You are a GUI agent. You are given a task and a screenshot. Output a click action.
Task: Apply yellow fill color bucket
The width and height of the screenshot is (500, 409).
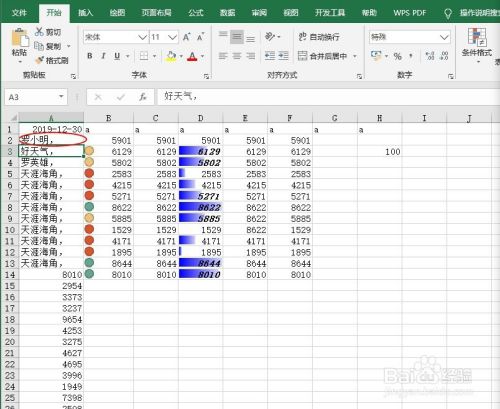tap(171, 56)
